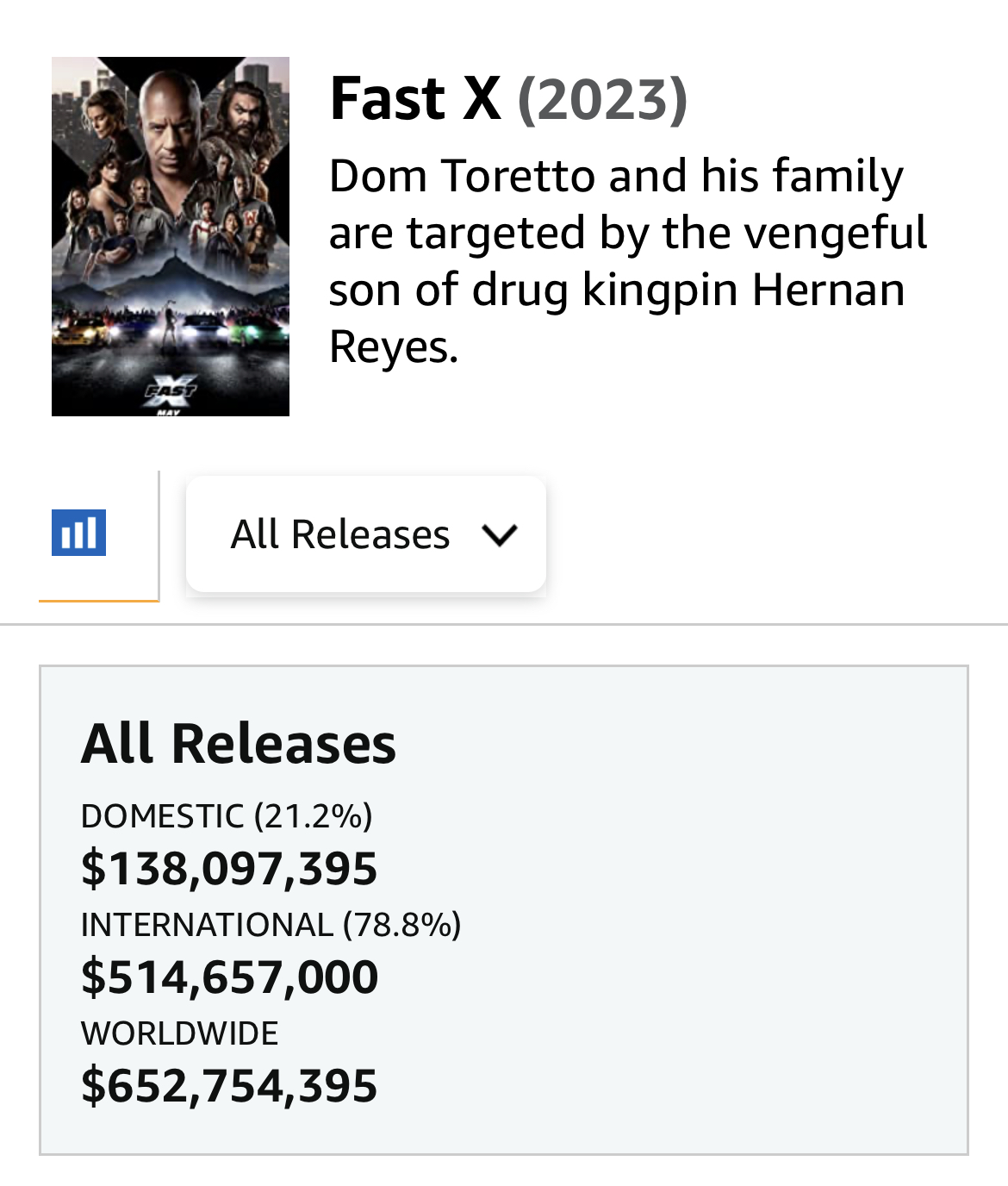1008x1186 pixels.
Task: Click the Fast X movie poster
Action: 171,236
